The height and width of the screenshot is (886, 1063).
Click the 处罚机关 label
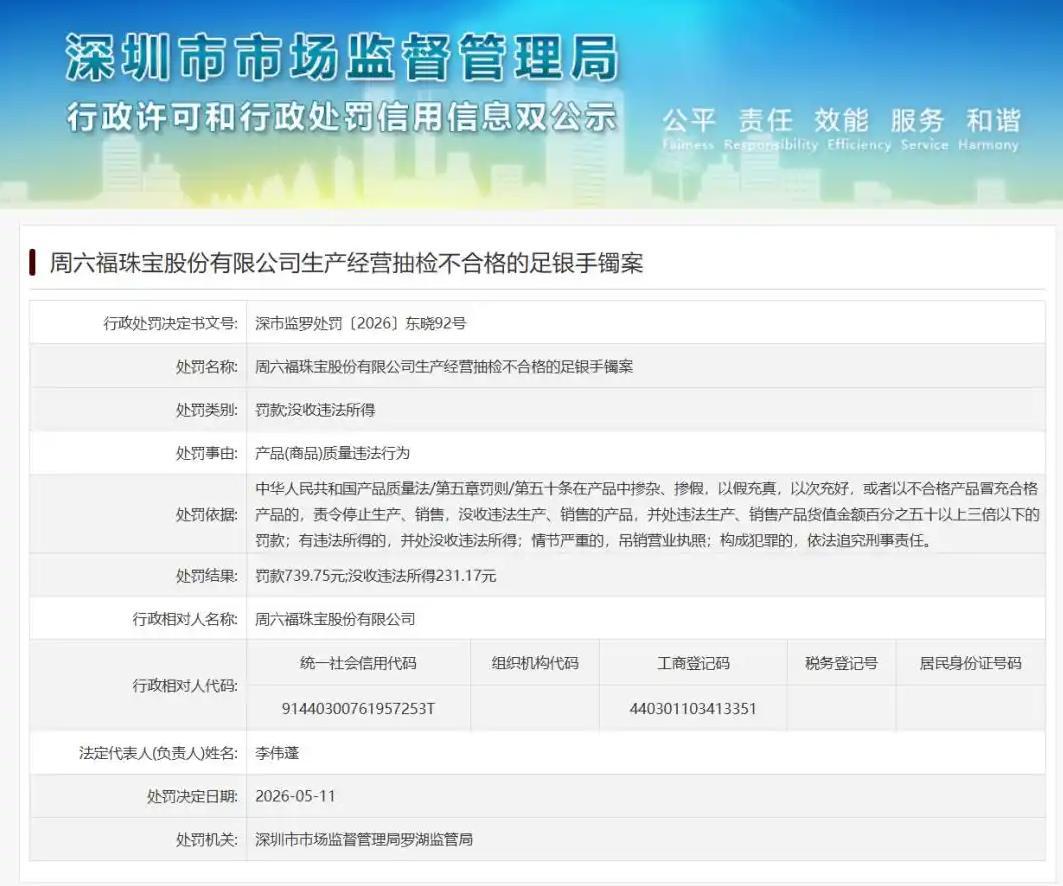tap(207, 840)
